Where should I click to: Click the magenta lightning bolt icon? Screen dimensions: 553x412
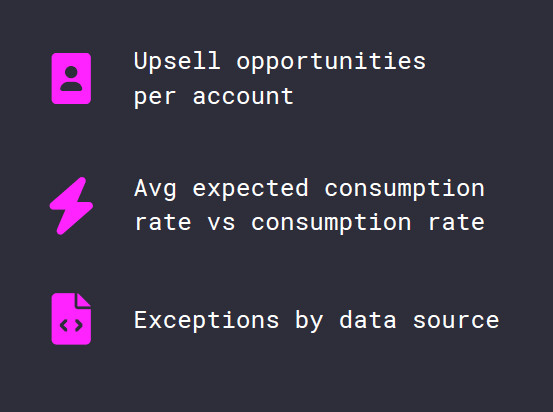[71, 206]
